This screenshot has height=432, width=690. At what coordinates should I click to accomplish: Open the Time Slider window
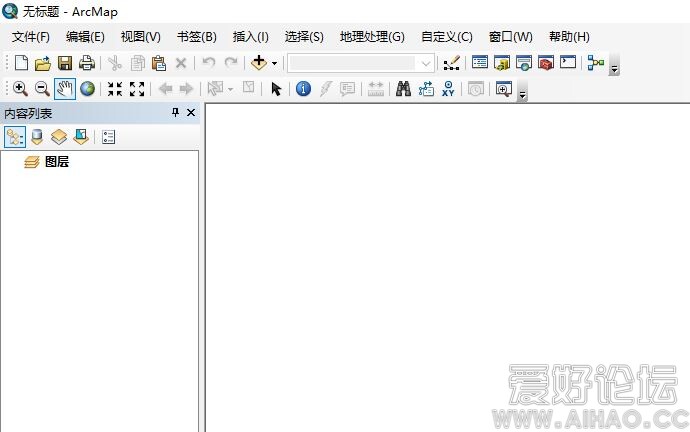pyautogui.click(x=476, y=89)
